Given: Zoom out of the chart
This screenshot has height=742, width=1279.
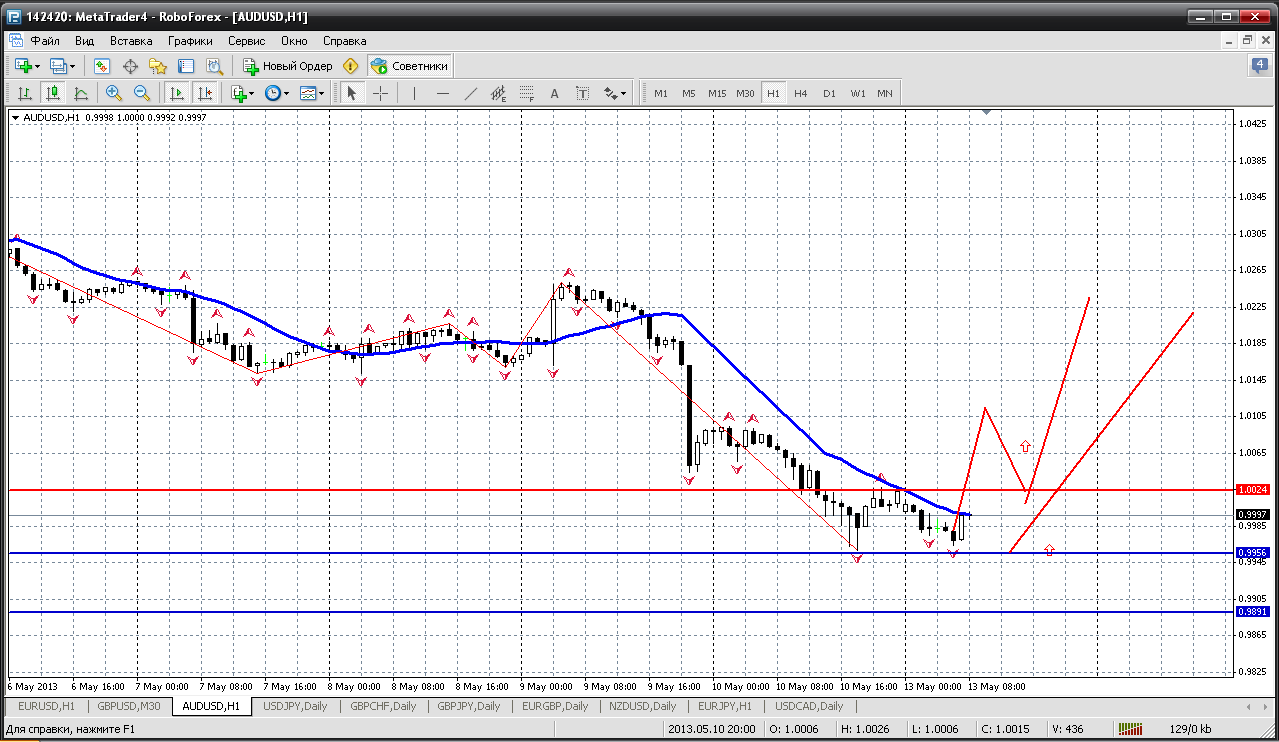Looking at the screenshot, I should (x=141, y=93).
